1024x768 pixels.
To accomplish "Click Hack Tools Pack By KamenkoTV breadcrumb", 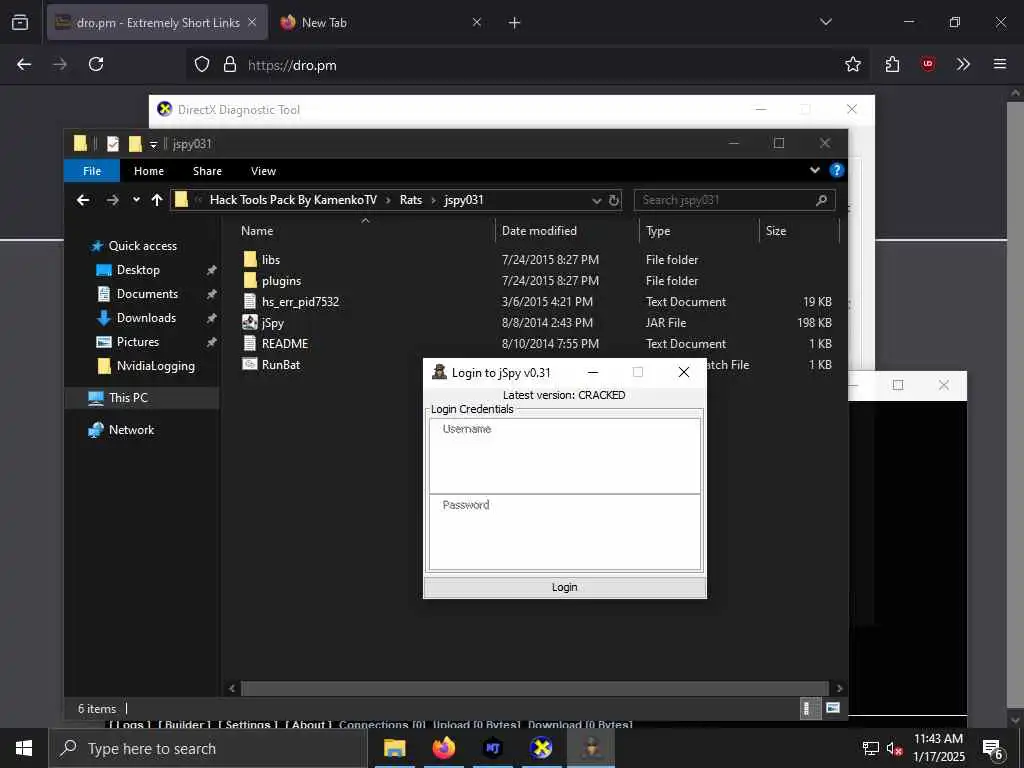I will point(293,200).
